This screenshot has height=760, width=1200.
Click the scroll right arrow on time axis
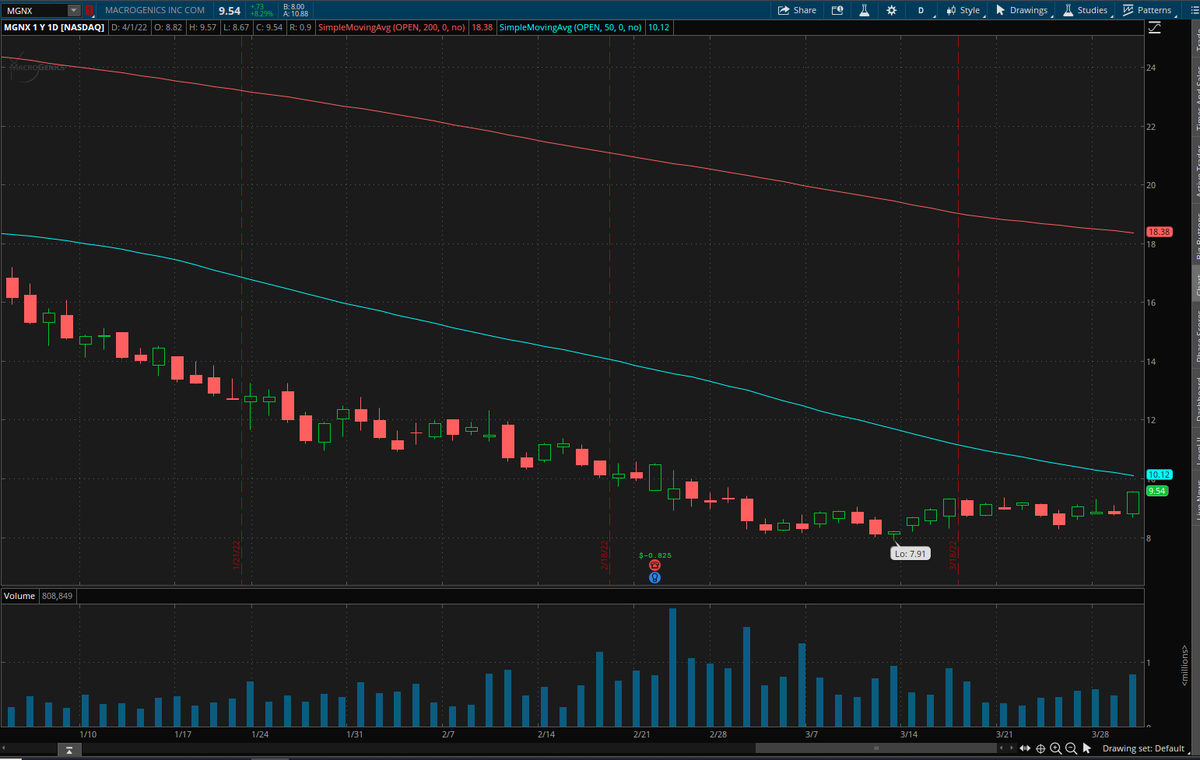point(1011,748)
